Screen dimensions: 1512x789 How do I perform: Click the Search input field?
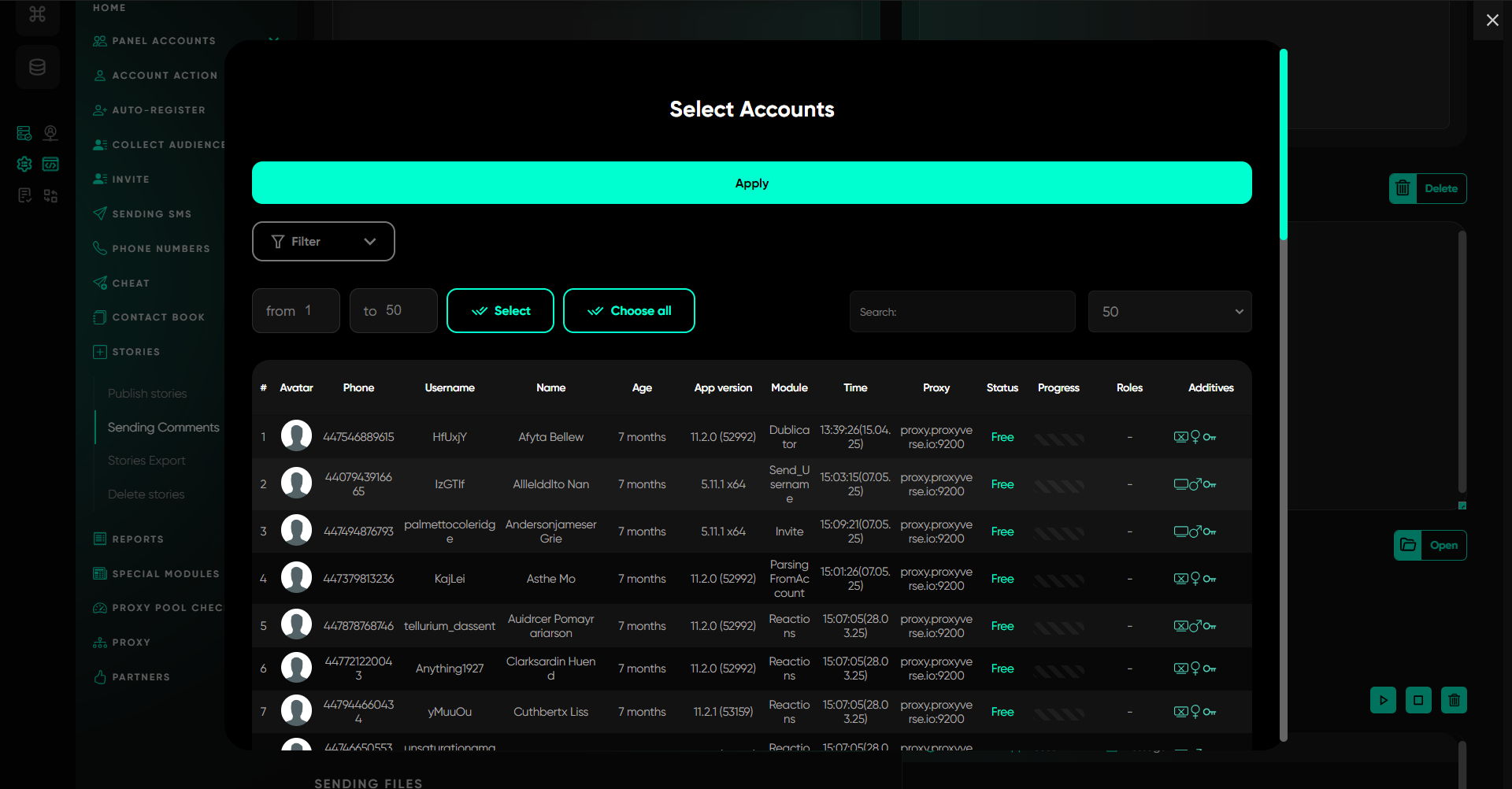pyautogui.click(x=962, y=312)
